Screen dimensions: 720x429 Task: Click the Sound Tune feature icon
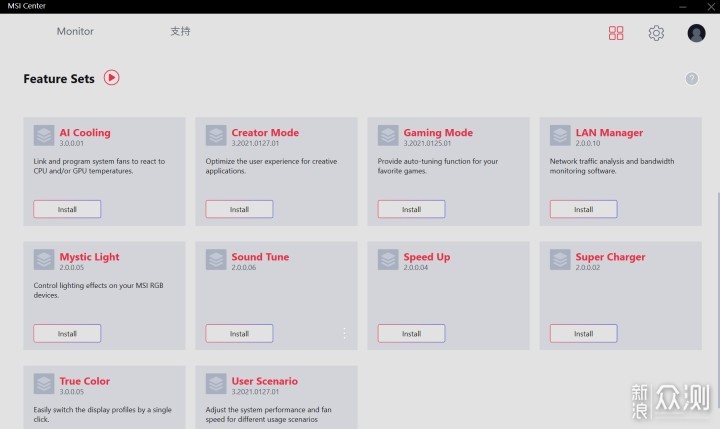pos(216,260)
